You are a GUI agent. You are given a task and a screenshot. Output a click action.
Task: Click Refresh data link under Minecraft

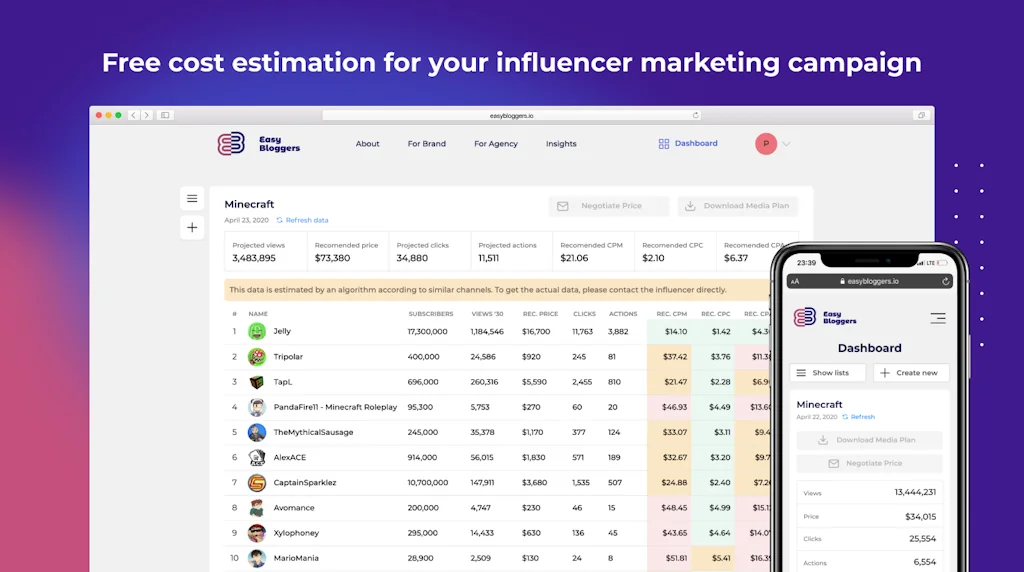(x=302, y=220)
